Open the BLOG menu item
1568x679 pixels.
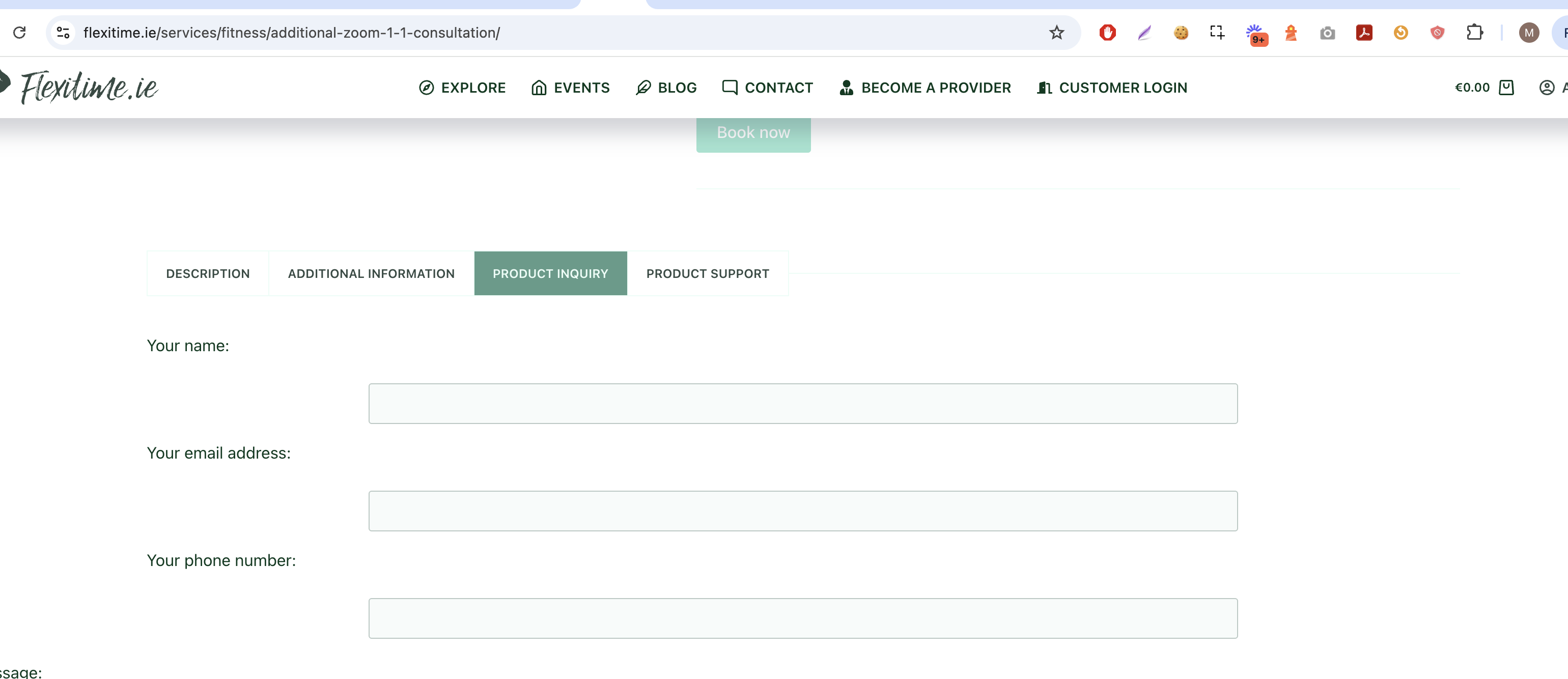[x=666, y=88]
